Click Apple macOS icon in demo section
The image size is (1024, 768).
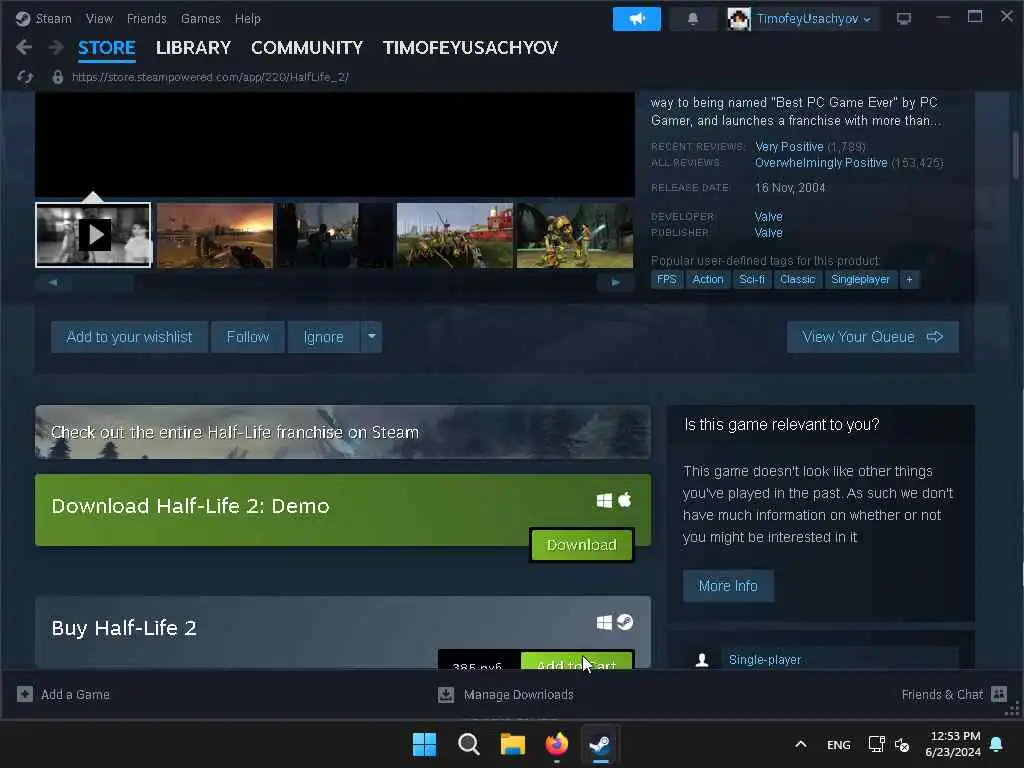click(625, 500)
